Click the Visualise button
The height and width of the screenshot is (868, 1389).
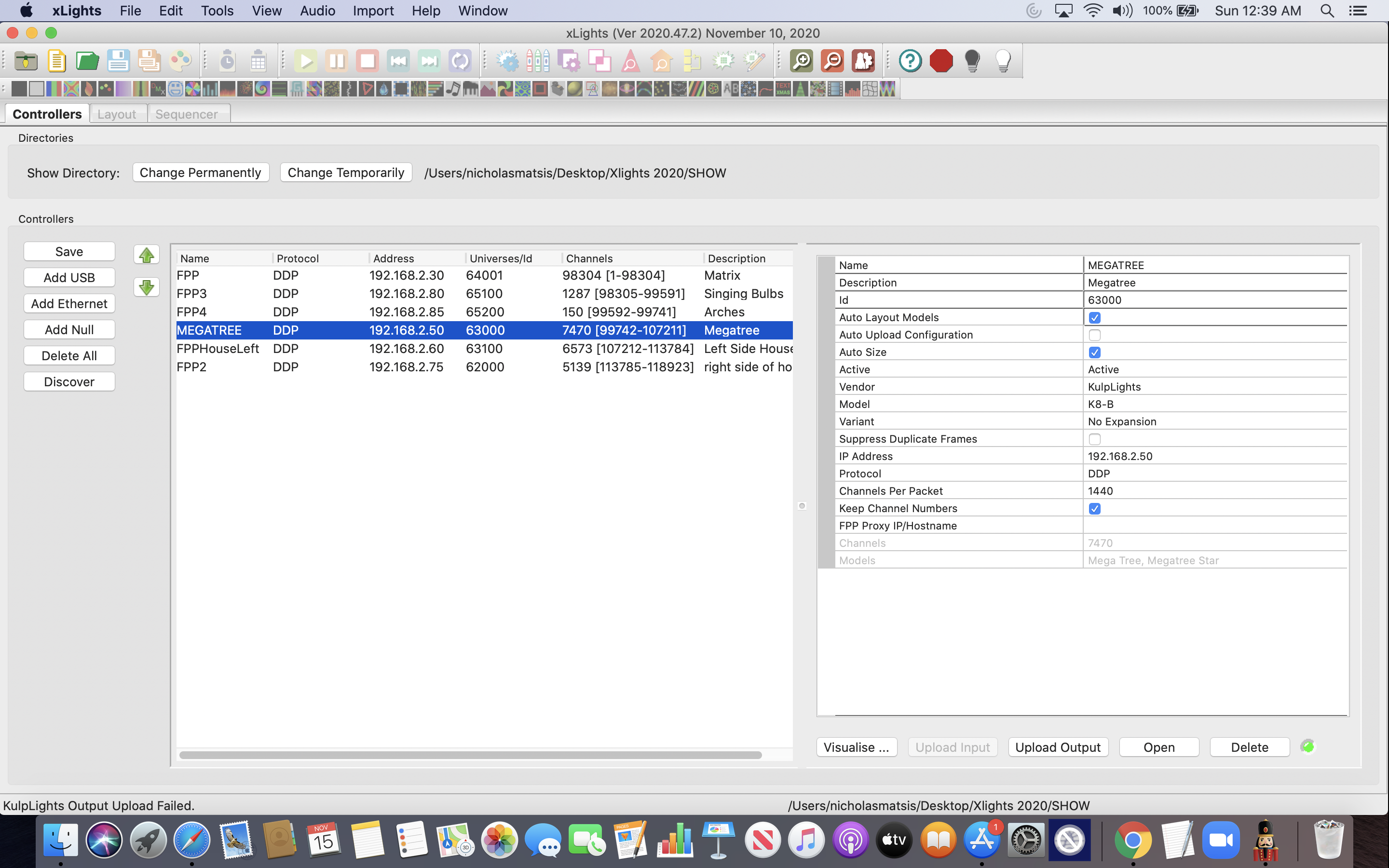point(857,747)
